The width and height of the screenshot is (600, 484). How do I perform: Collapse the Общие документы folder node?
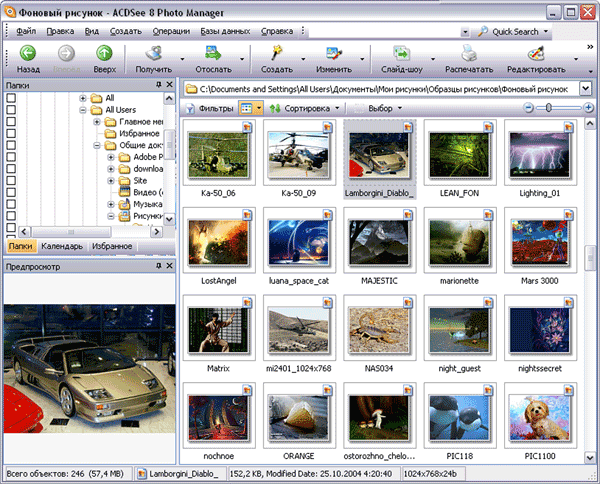click(x=97, y=145)
